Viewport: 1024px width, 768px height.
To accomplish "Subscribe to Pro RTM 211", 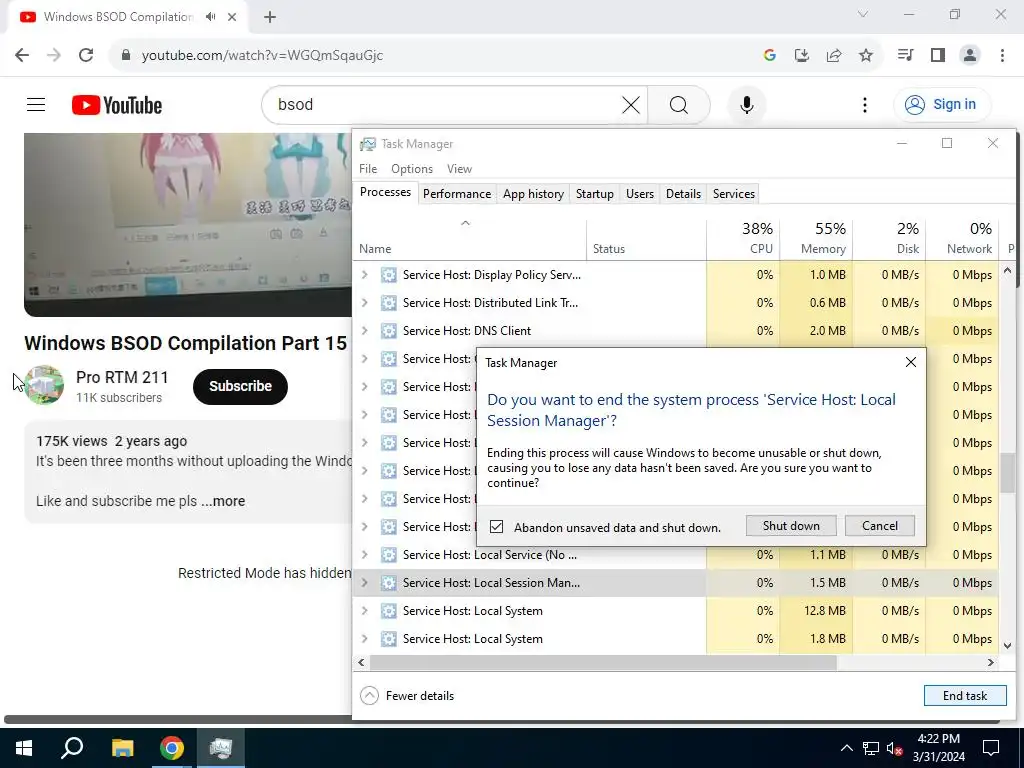I will (240, 387).
